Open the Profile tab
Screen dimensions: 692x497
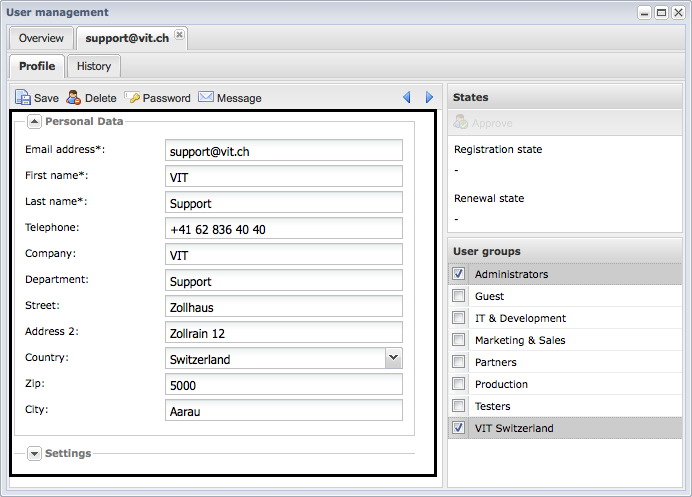[37, 66]
